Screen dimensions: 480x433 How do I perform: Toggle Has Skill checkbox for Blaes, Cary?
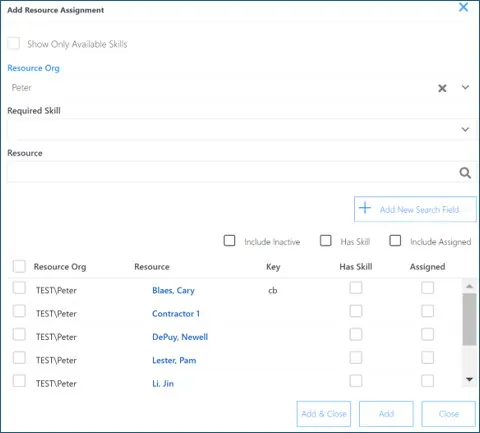(356, 288)
